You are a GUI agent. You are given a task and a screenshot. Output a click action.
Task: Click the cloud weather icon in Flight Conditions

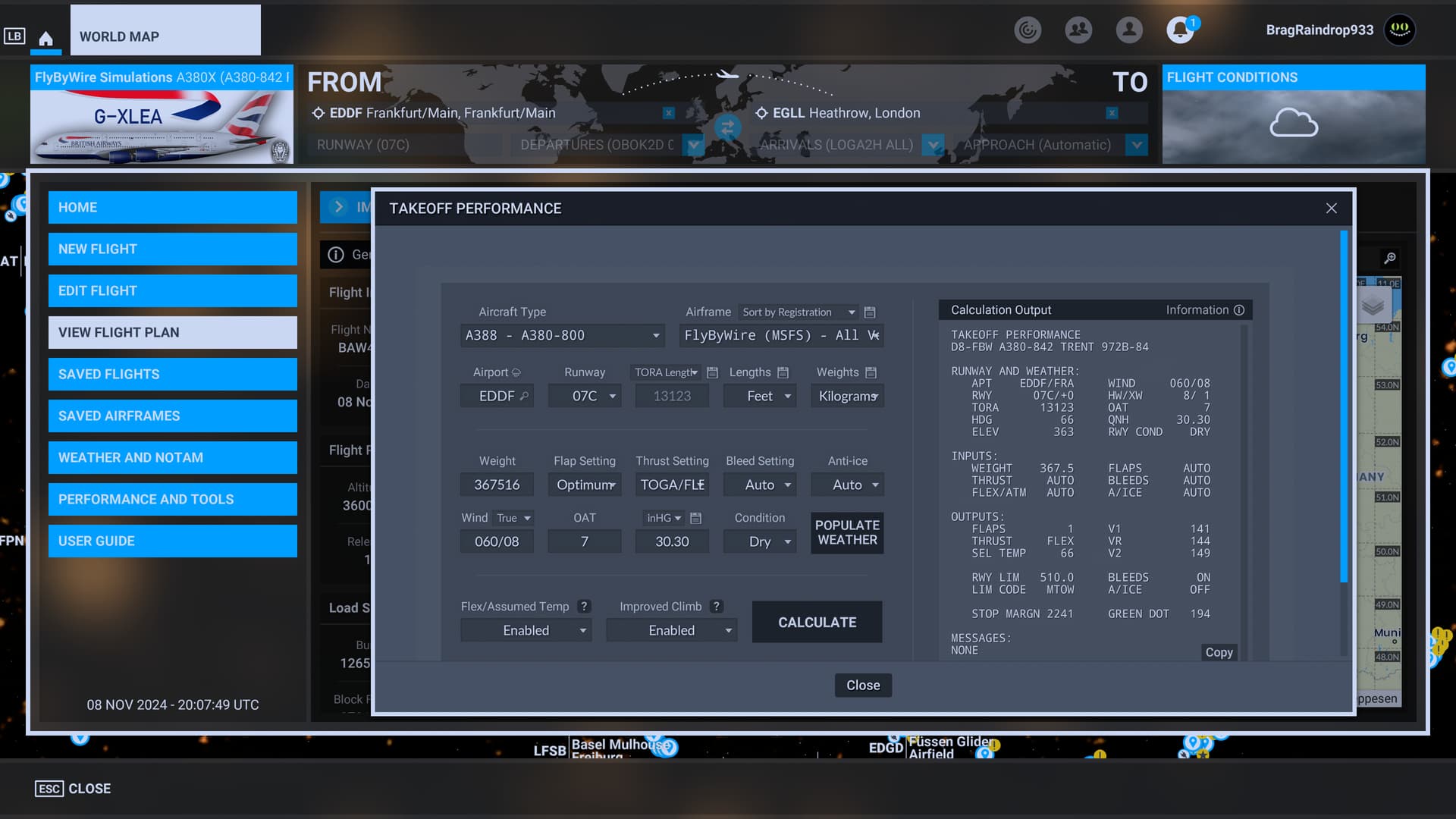click(1294, 123)
